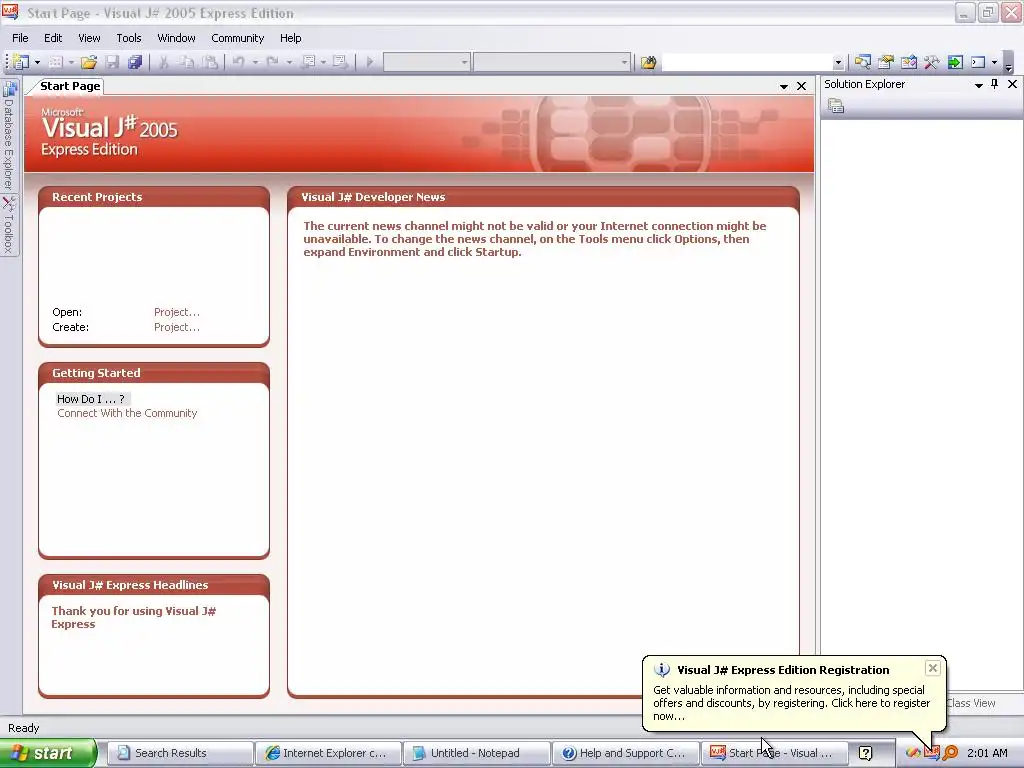Click the system clock showing 2:01 AM
Viewport: 1024px width, 768px height.
pyautogui.click(x=987, y=753)
